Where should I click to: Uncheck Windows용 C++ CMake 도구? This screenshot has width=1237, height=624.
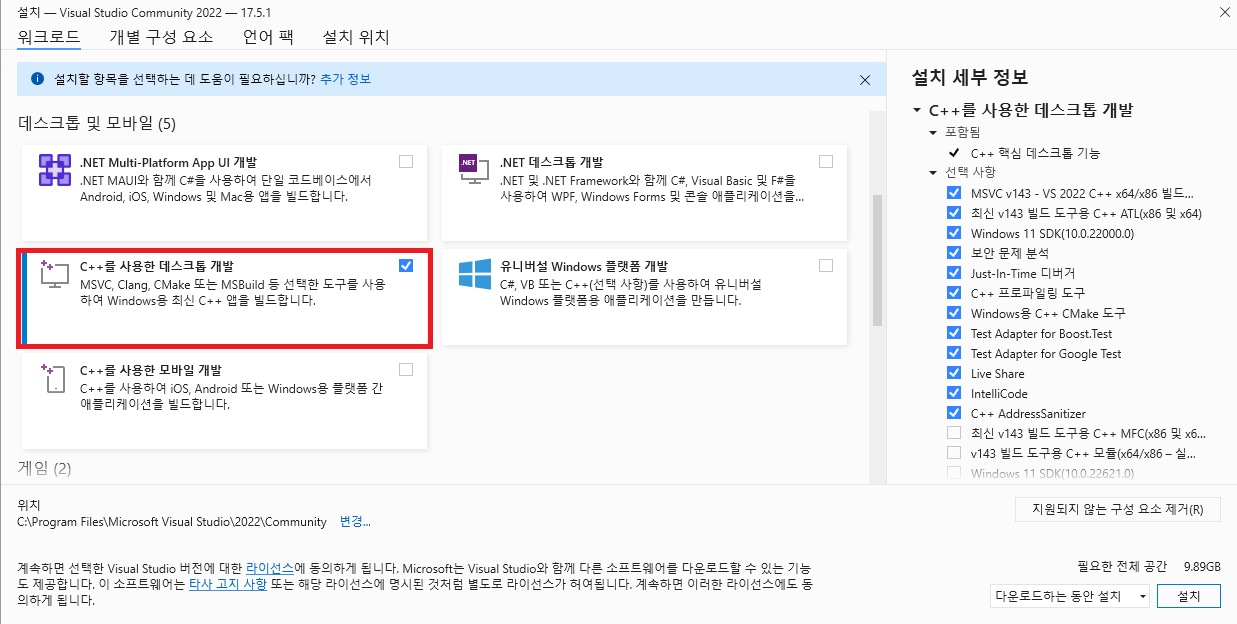(x=954, y=313)
